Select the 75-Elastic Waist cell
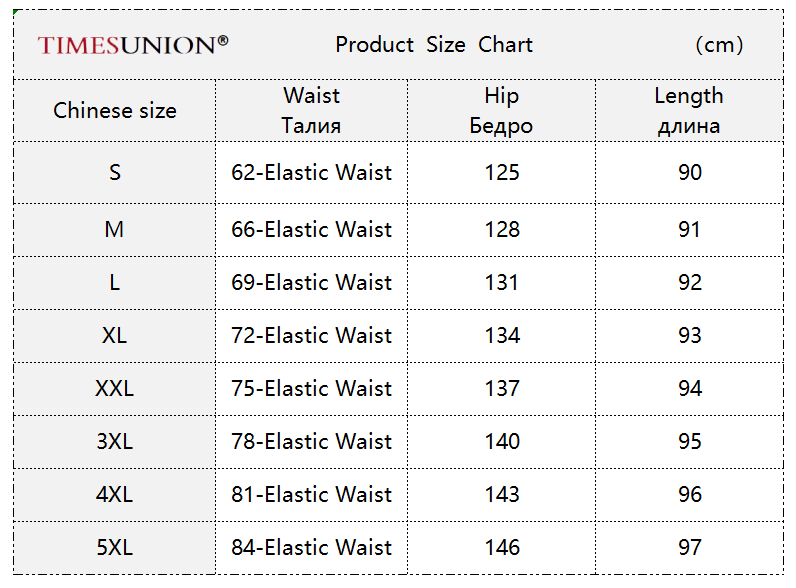Image resolution: width=796 pixels, height=588 pixels. click(x=311, y=388)
